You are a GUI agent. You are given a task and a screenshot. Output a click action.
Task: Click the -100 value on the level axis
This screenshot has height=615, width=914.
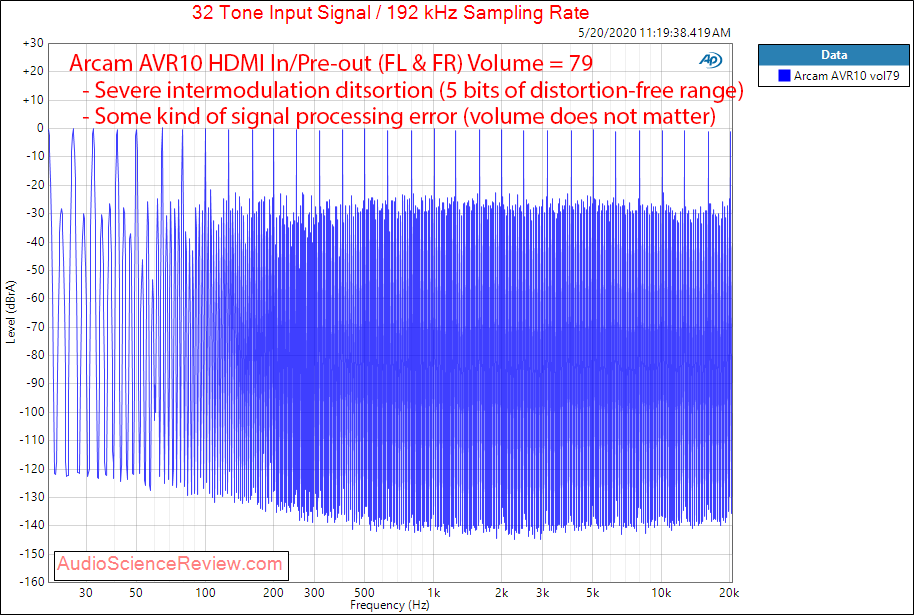(33, 412)
